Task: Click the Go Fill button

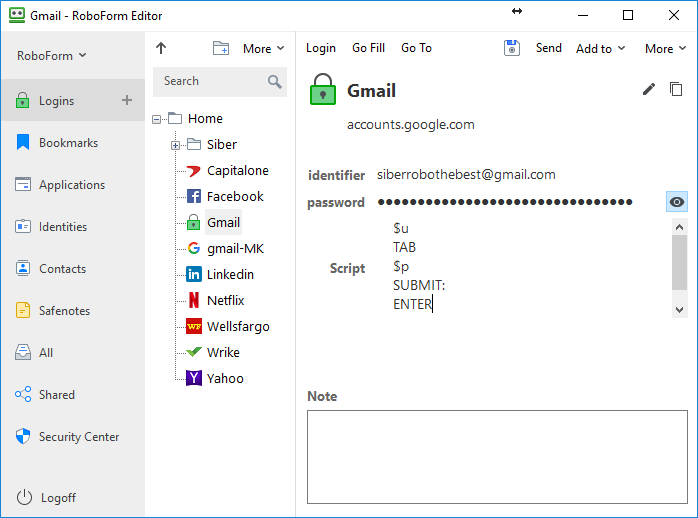Action: (368, 48)
